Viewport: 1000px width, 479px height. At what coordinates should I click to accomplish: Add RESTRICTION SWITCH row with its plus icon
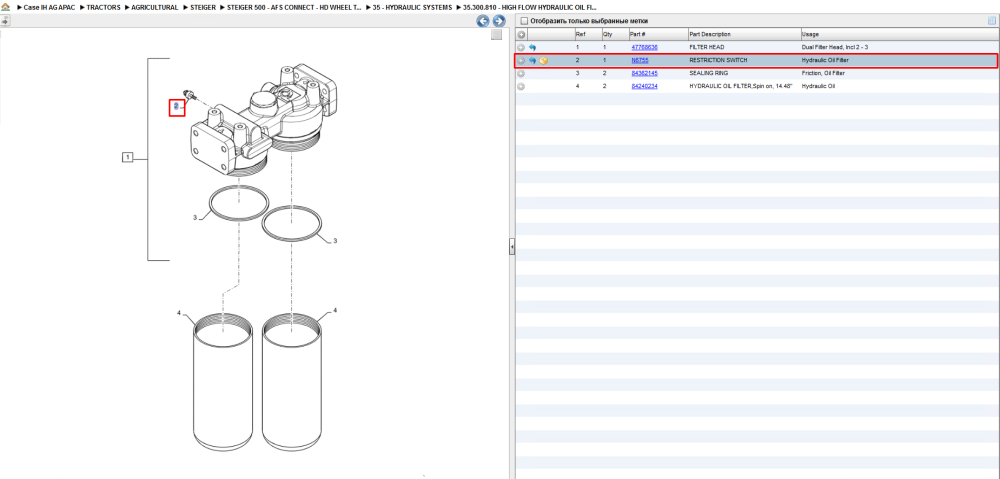tap(521, 61)
